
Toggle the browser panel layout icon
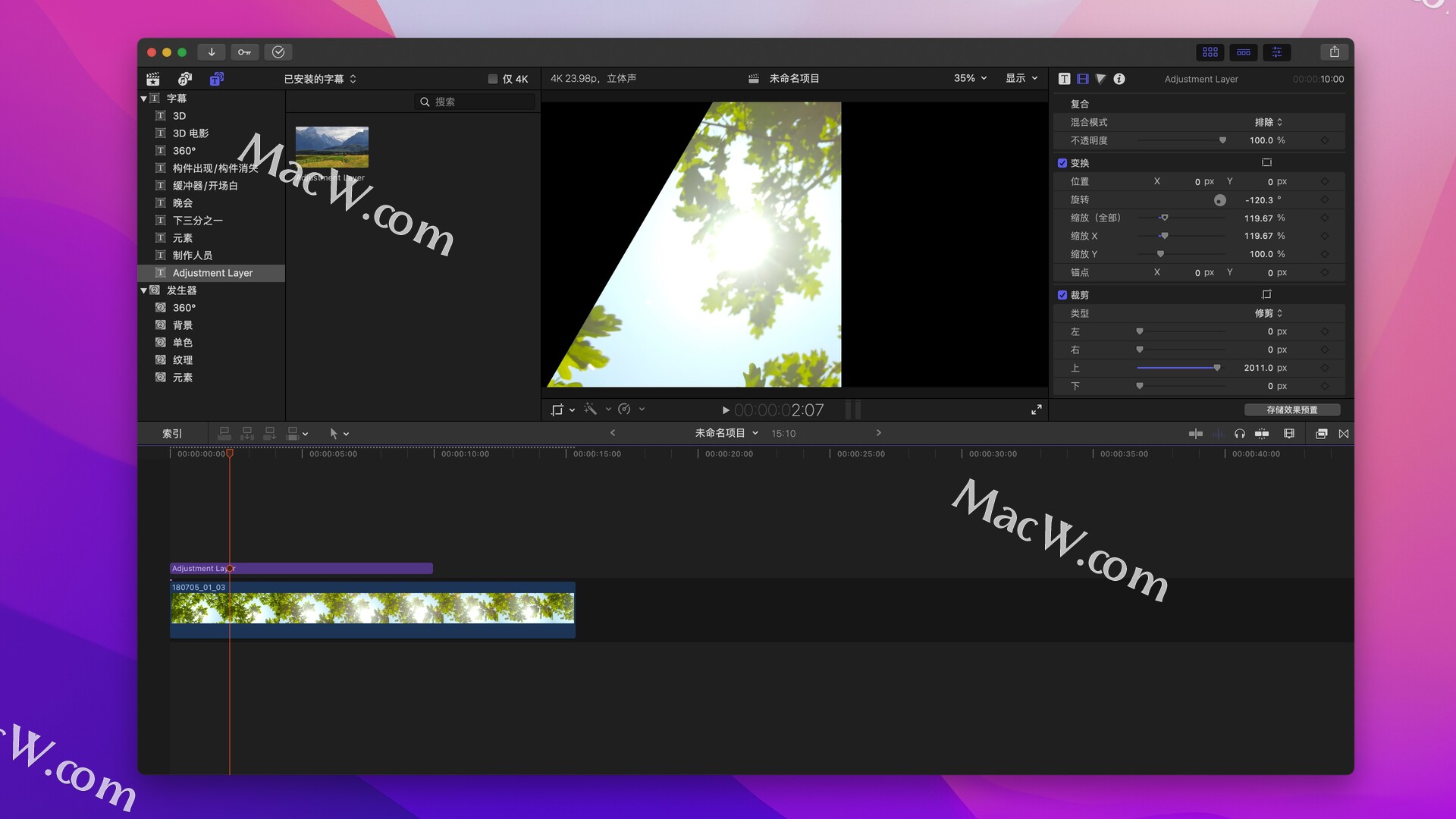click(x=1210, y=52)
